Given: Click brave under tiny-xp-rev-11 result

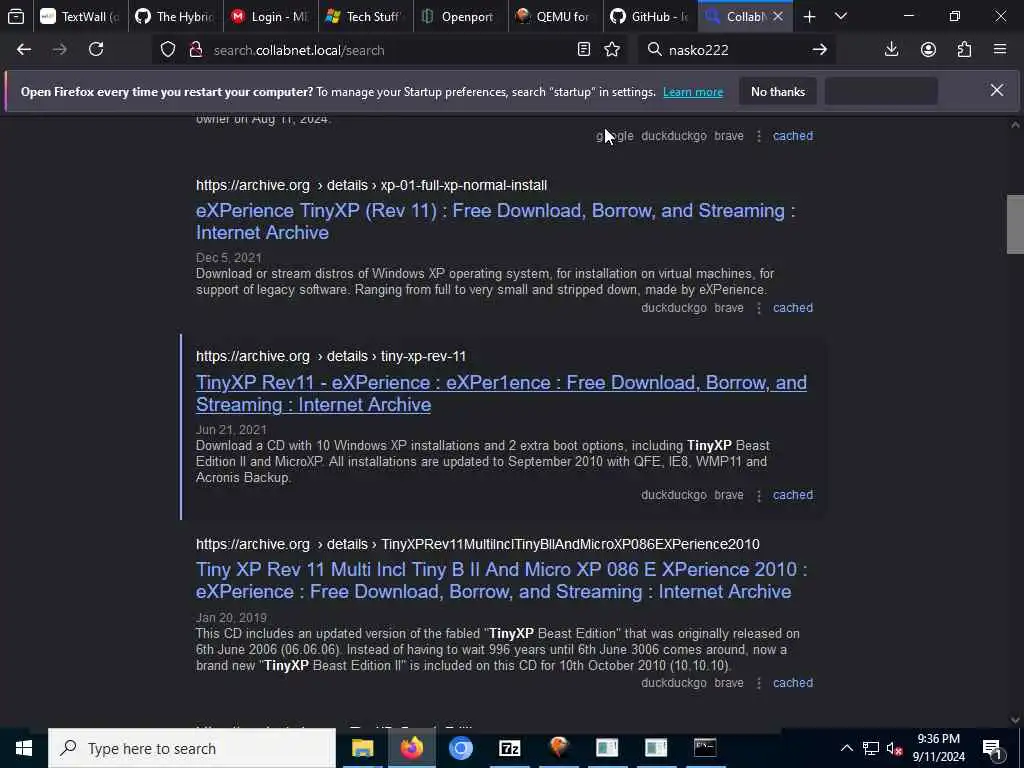Looking at the screenshot, I should point(729,495).
